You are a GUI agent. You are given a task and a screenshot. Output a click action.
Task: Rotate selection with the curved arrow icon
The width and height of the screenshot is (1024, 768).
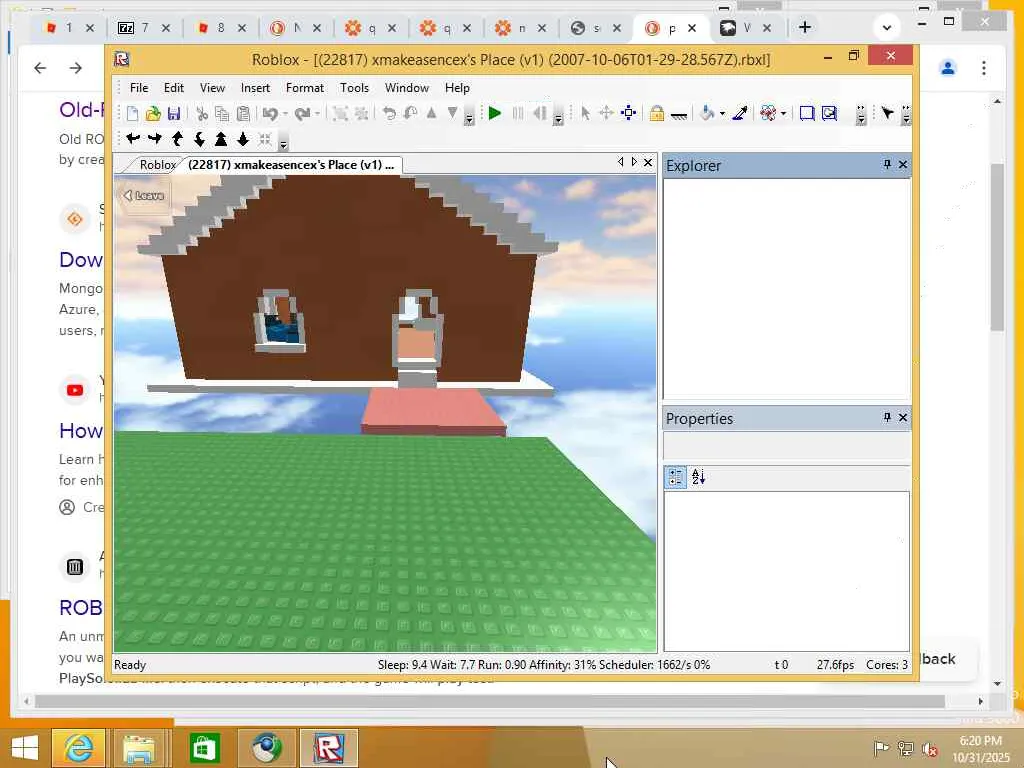point(389,114)
